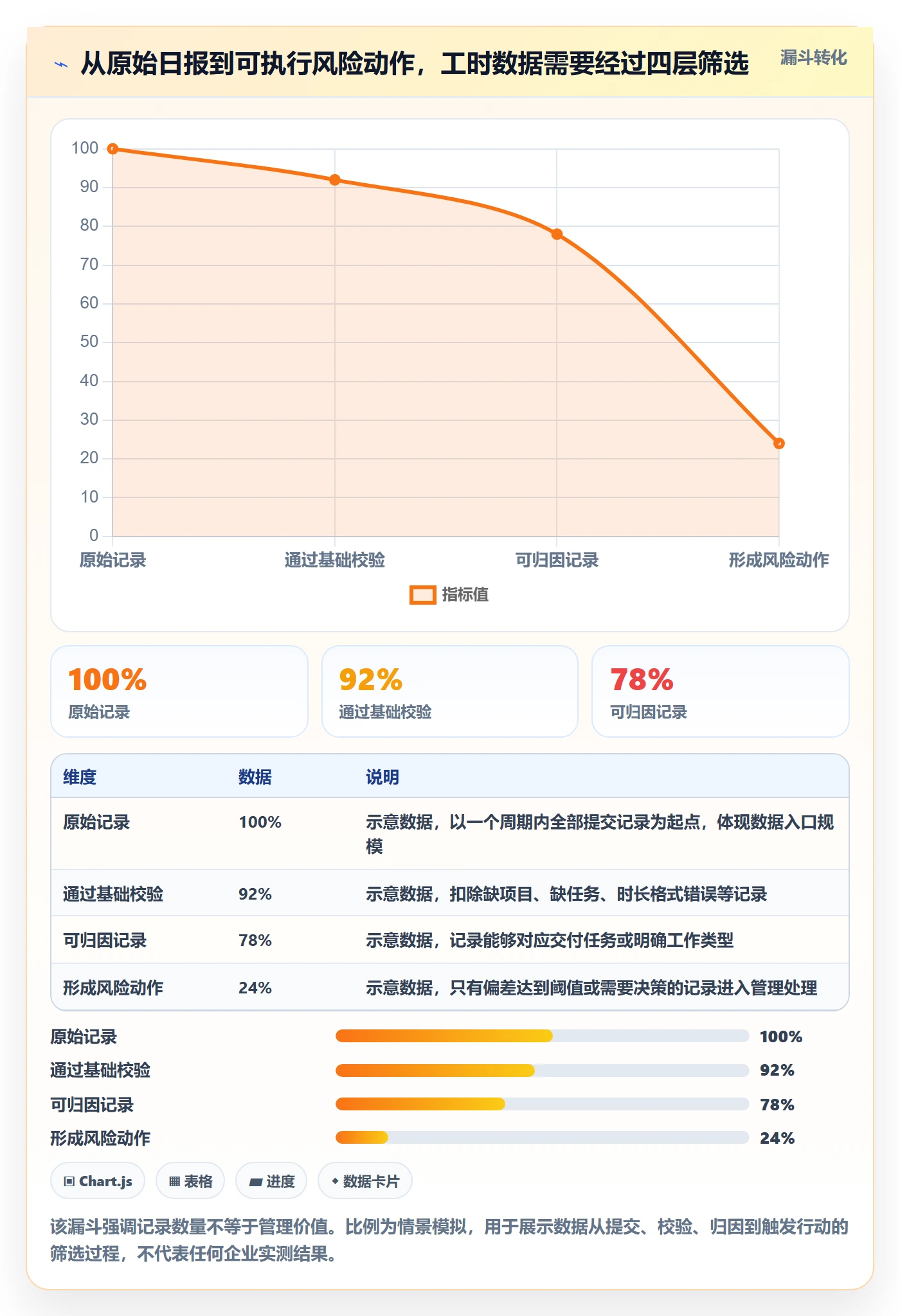Select the 形成风险动作 data point on the chart
The height and width of the screenshot is (1316, 900).
779,443
